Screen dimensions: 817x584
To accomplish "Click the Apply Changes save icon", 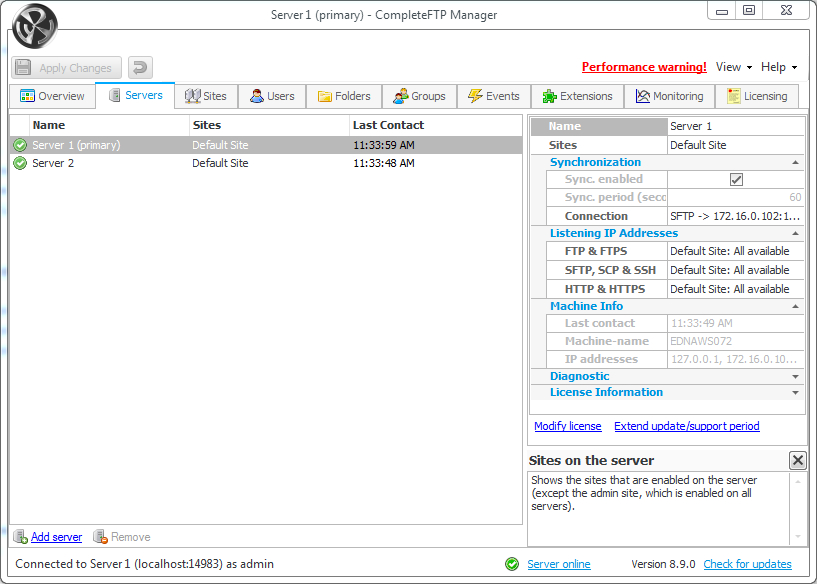I will pyautogui.click(x=24, y=68).
